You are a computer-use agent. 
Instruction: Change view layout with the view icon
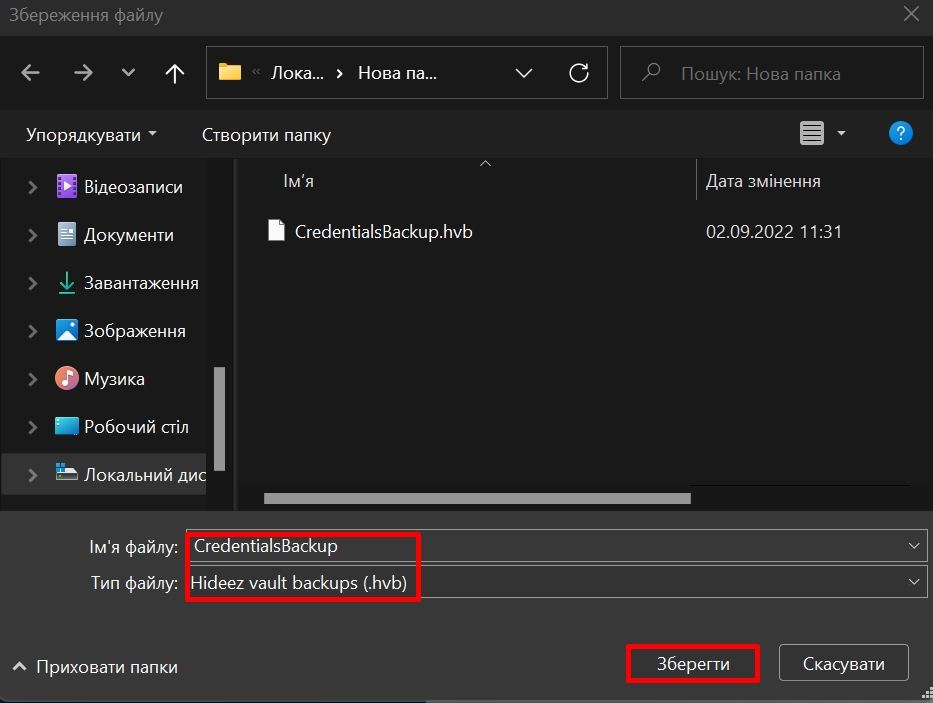point(812,133)
